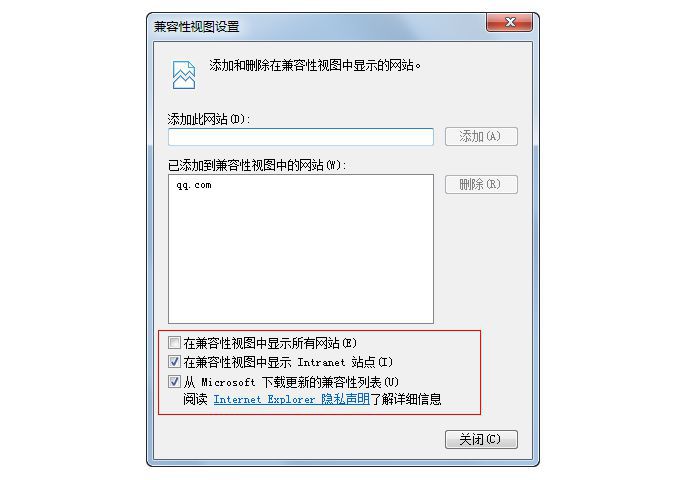Viewport: 680px width, 480px height.
Task: Click the 添加(A) button
Action: pyautogui.click(x=481, y=137)
